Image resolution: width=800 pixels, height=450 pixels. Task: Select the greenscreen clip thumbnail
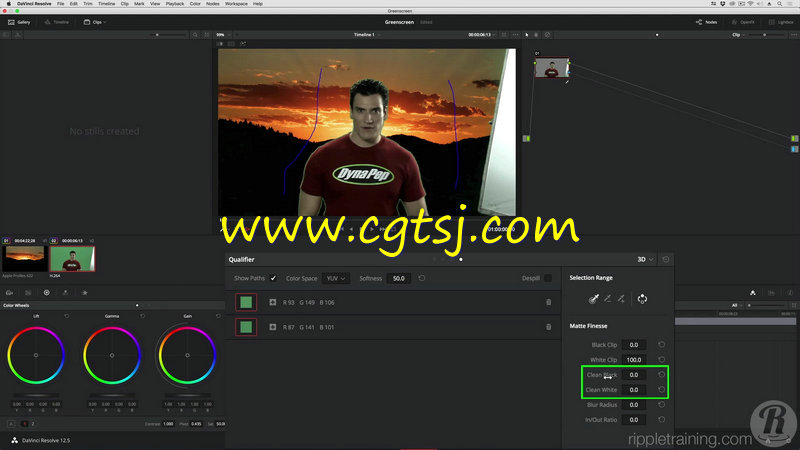click(72, 259)
